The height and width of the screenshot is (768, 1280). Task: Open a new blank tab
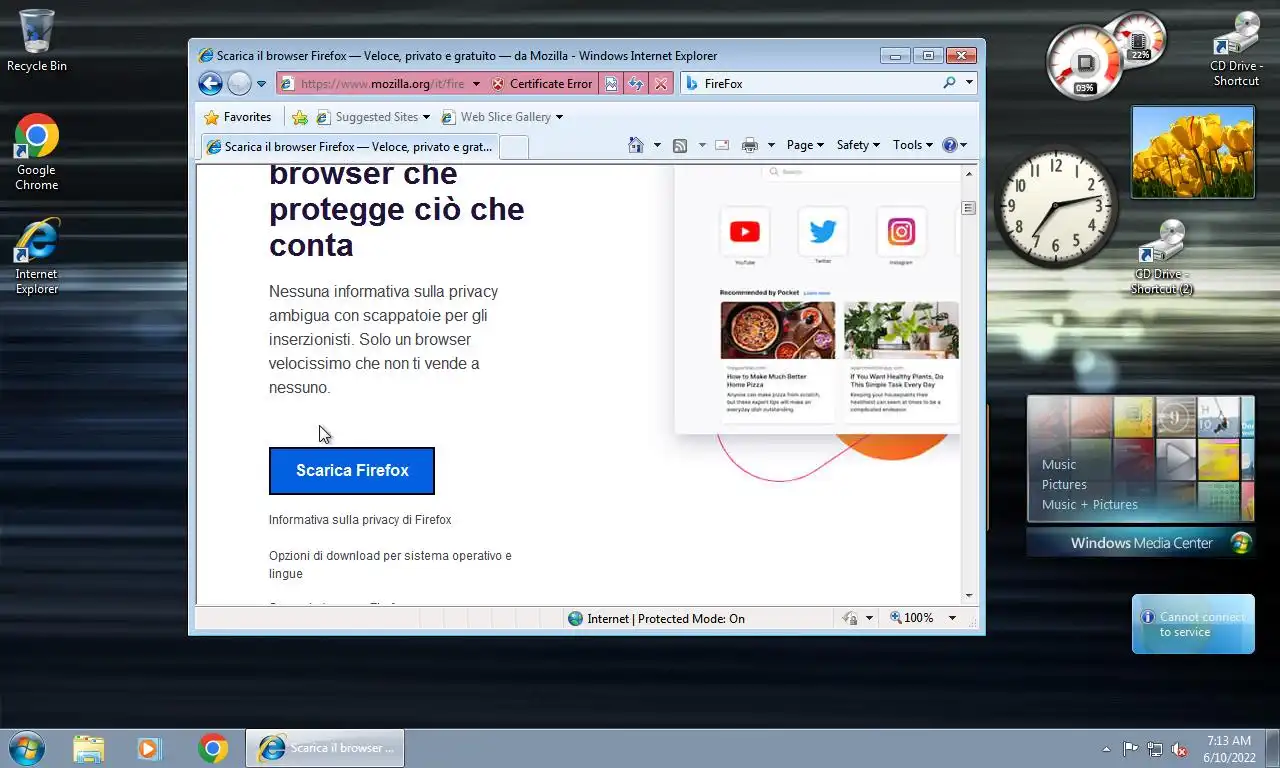click(x=513, y=148)
